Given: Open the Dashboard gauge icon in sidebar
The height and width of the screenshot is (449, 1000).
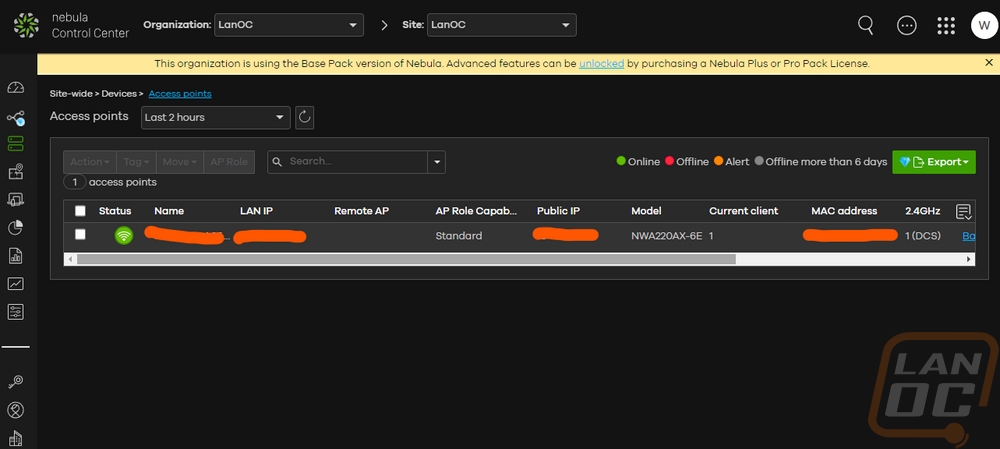Looking at the screenshot, I should (x=15, y=87).
